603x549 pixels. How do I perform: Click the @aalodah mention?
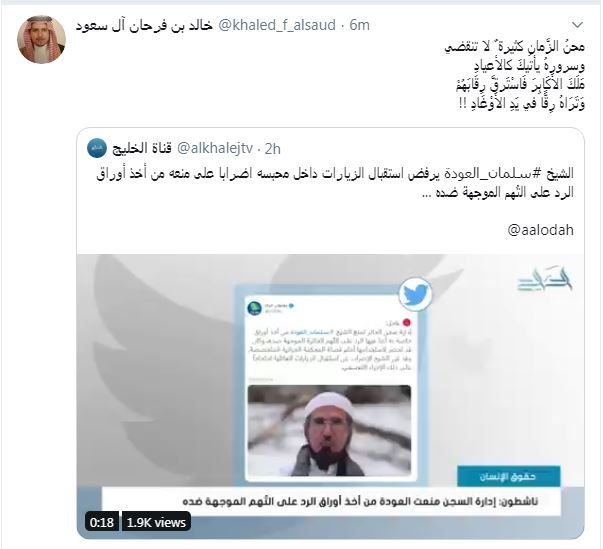tap(540, 230)
